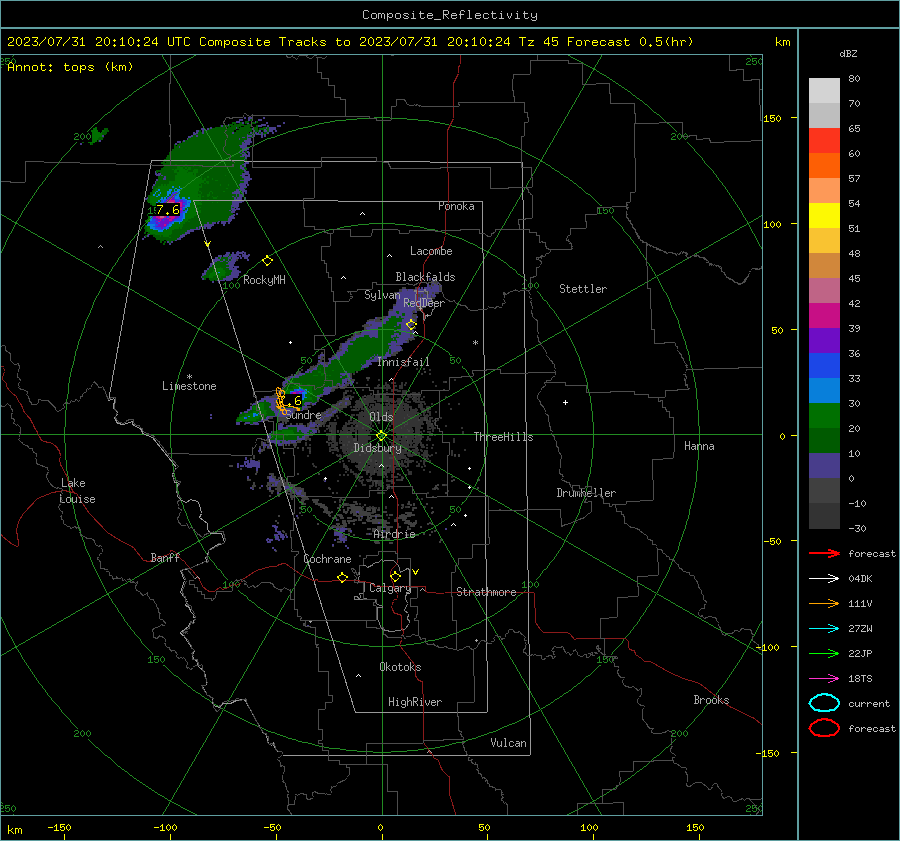
Task: Click the Banff town label
Action: click(165, 558)
